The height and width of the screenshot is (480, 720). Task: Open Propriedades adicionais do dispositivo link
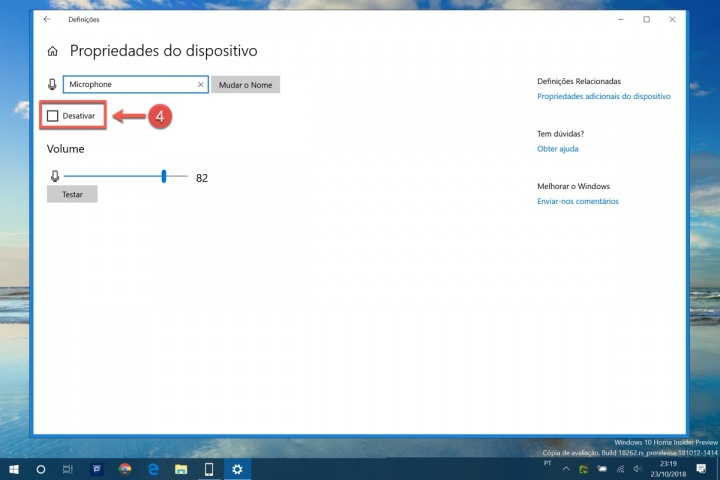604,96
